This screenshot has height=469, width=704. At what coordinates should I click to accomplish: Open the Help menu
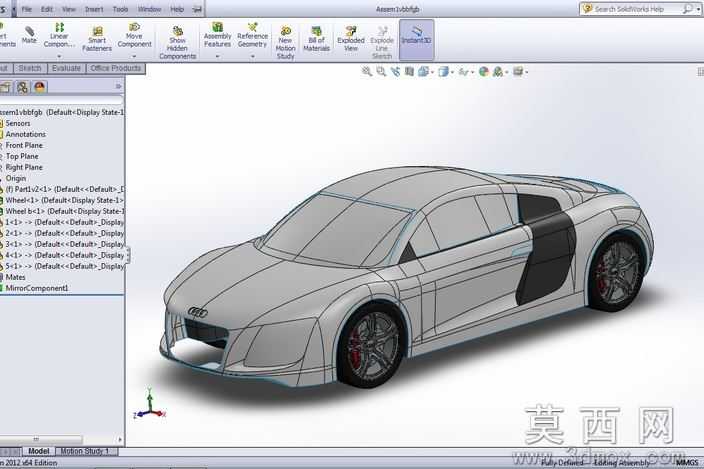(177, 9)
